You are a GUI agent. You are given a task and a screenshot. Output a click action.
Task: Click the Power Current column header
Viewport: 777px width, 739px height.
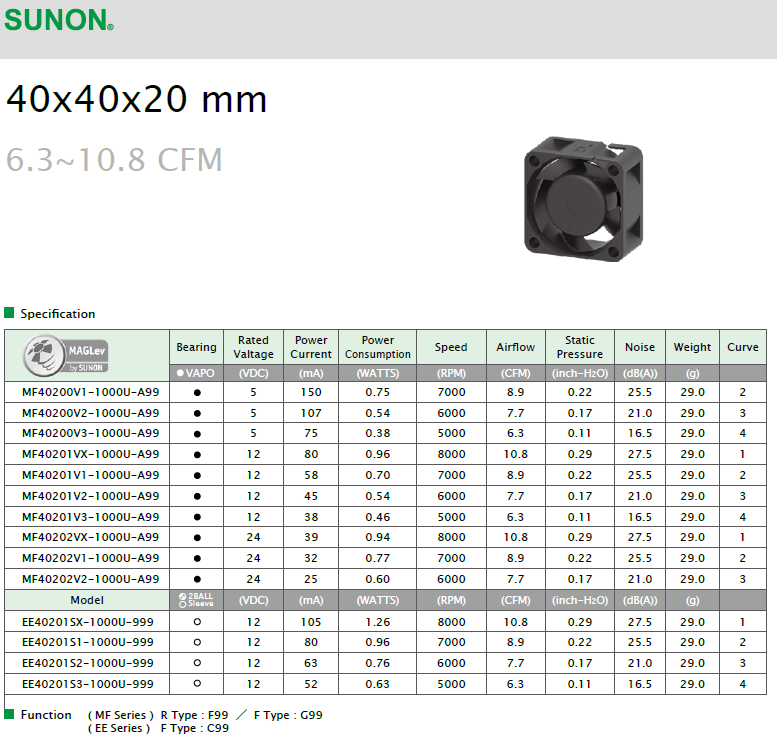coord(311,347)
